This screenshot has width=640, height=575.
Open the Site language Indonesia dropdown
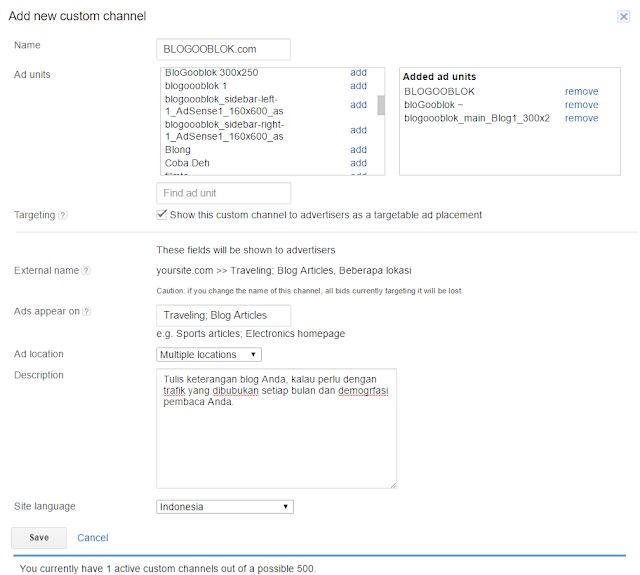click(225, 507)
